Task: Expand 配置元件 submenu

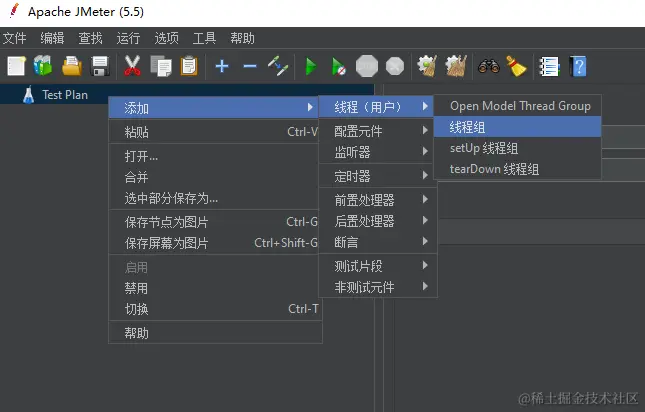Action: (x=376, y=131)
